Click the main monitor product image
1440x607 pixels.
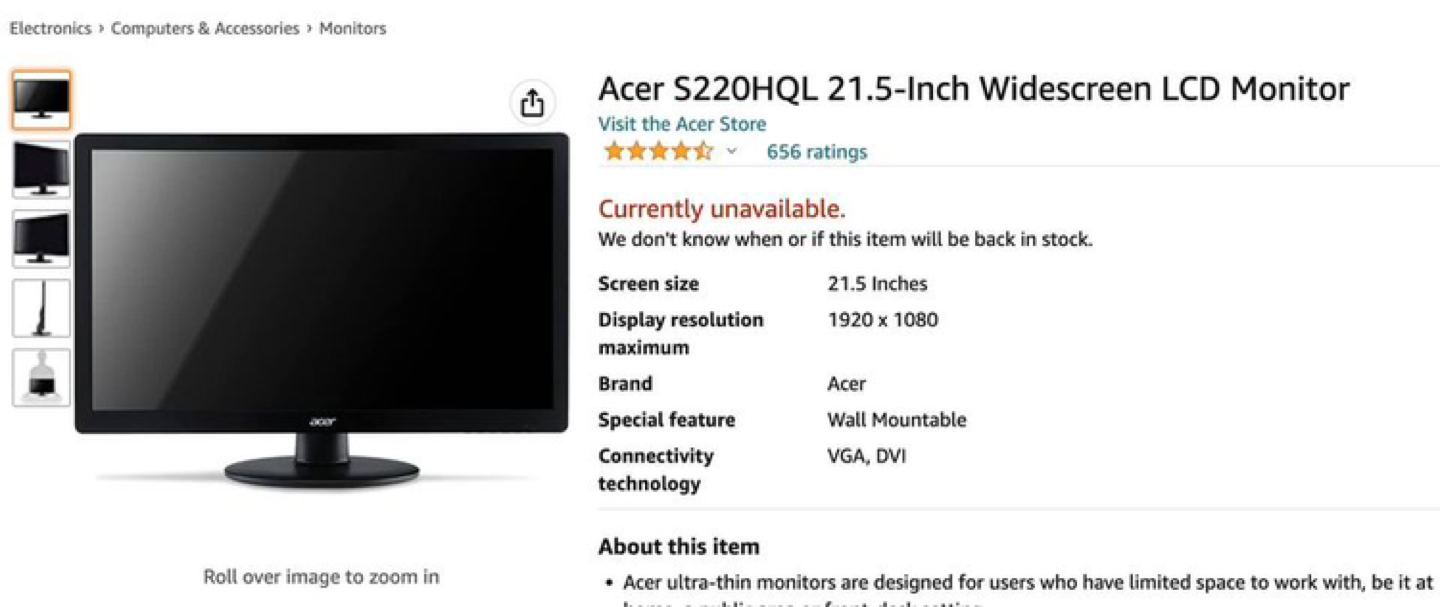point(321,310)
